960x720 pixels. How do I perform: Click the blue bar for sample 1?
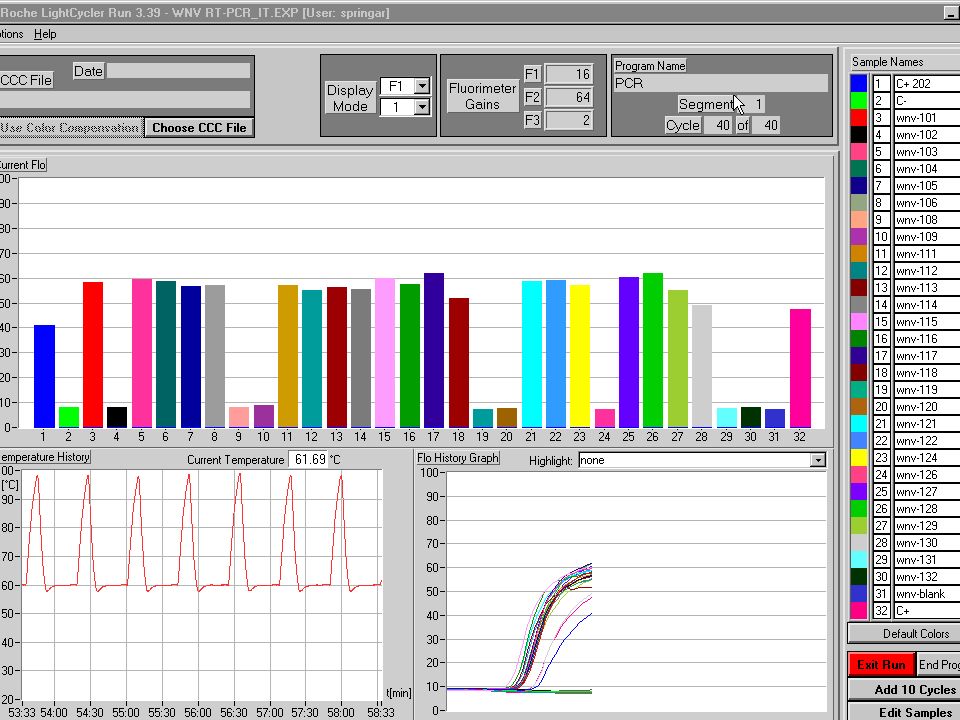coord(44,376)
